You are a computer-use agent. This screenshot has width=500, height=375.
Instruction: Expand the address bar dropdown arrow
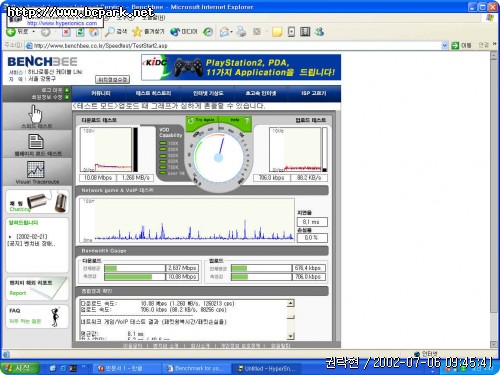[444, 45]
